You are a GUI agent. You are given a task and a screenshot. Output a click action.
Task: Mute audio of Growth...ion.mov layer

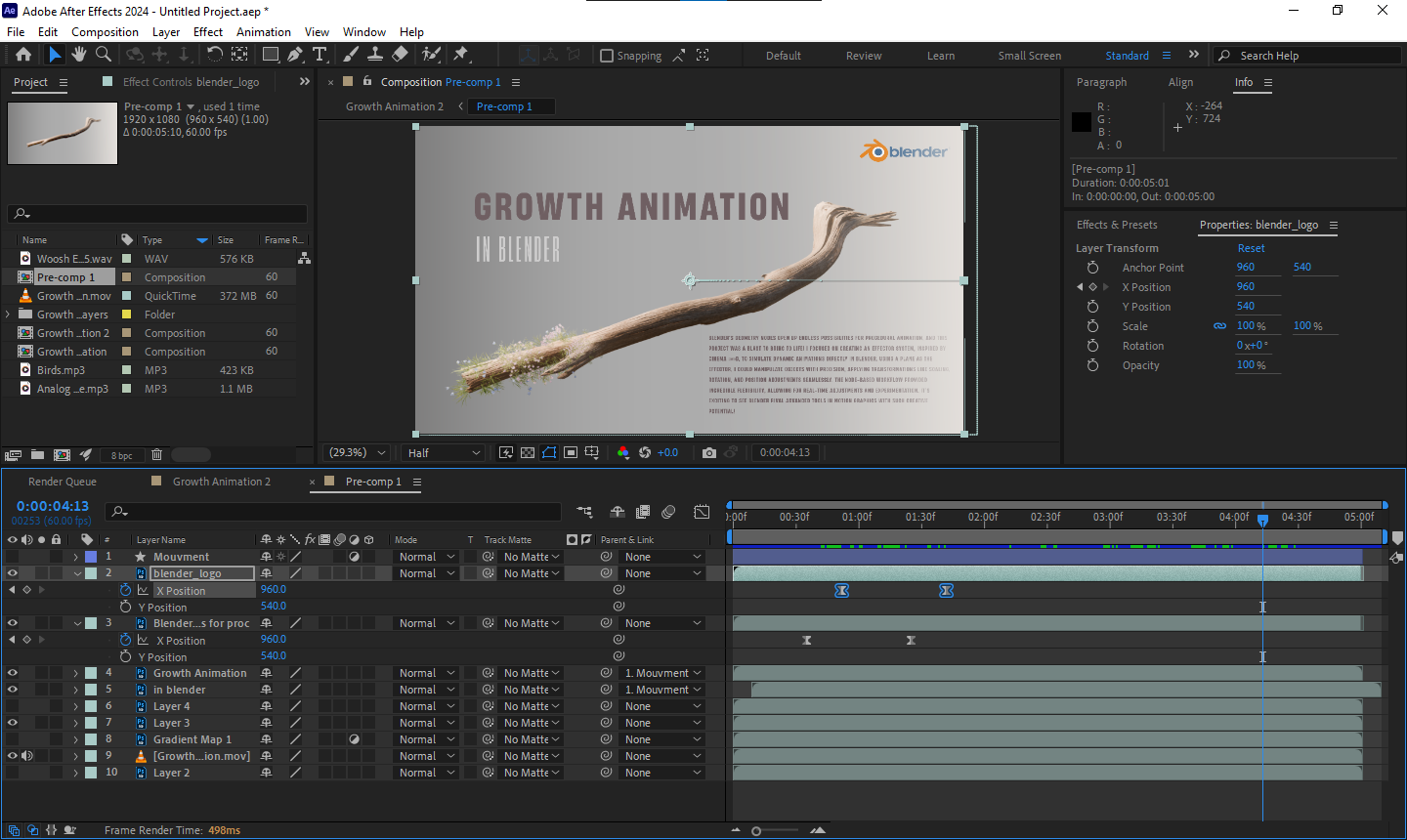pyautogui.click(x=27, y=756)
